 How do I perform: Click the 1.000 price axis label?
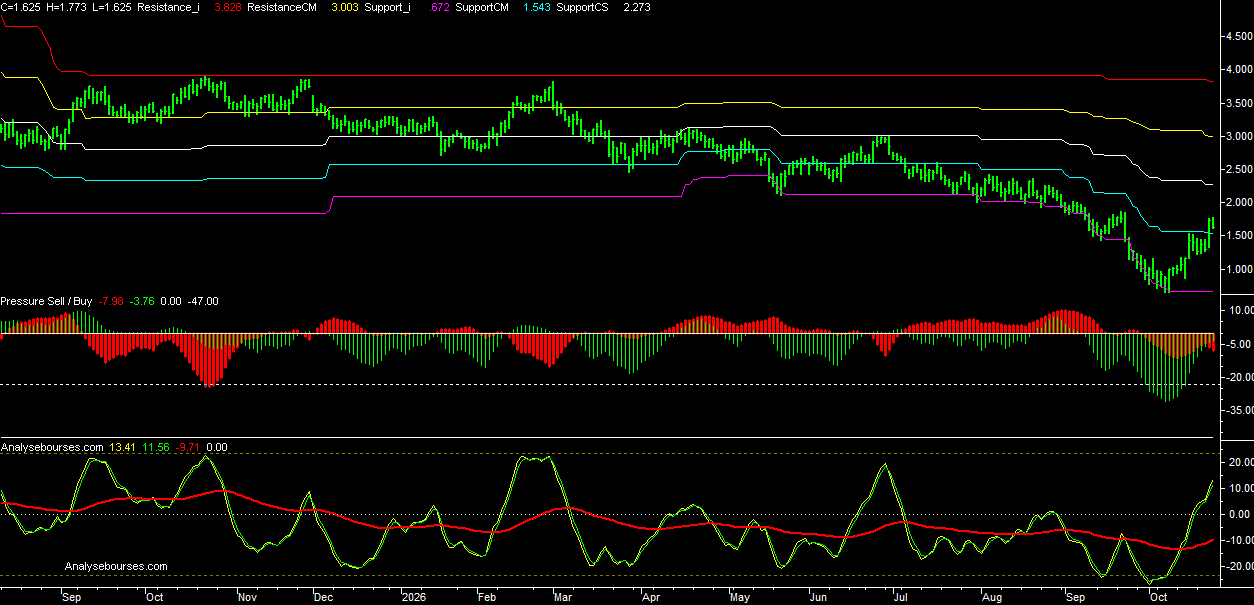coord(1238,269)
